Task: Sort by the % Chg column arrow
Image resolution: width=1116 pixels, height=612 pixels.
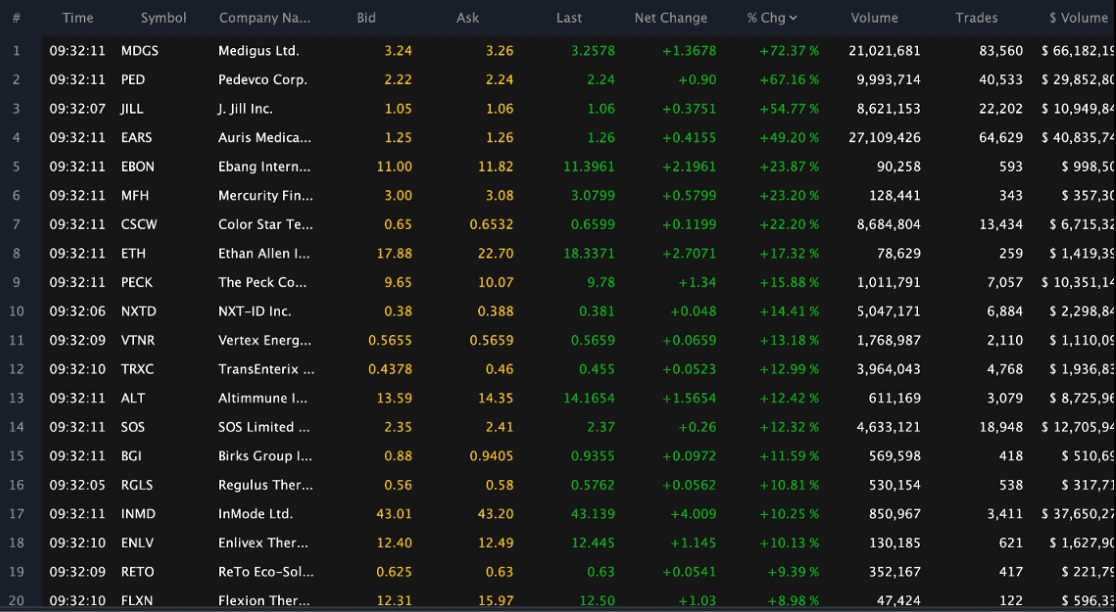Action: [793, 18]
